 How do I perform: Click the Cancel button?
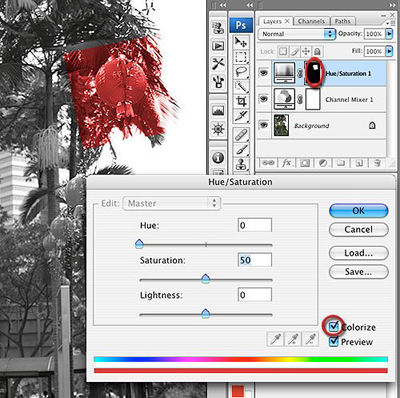point(359,229)
